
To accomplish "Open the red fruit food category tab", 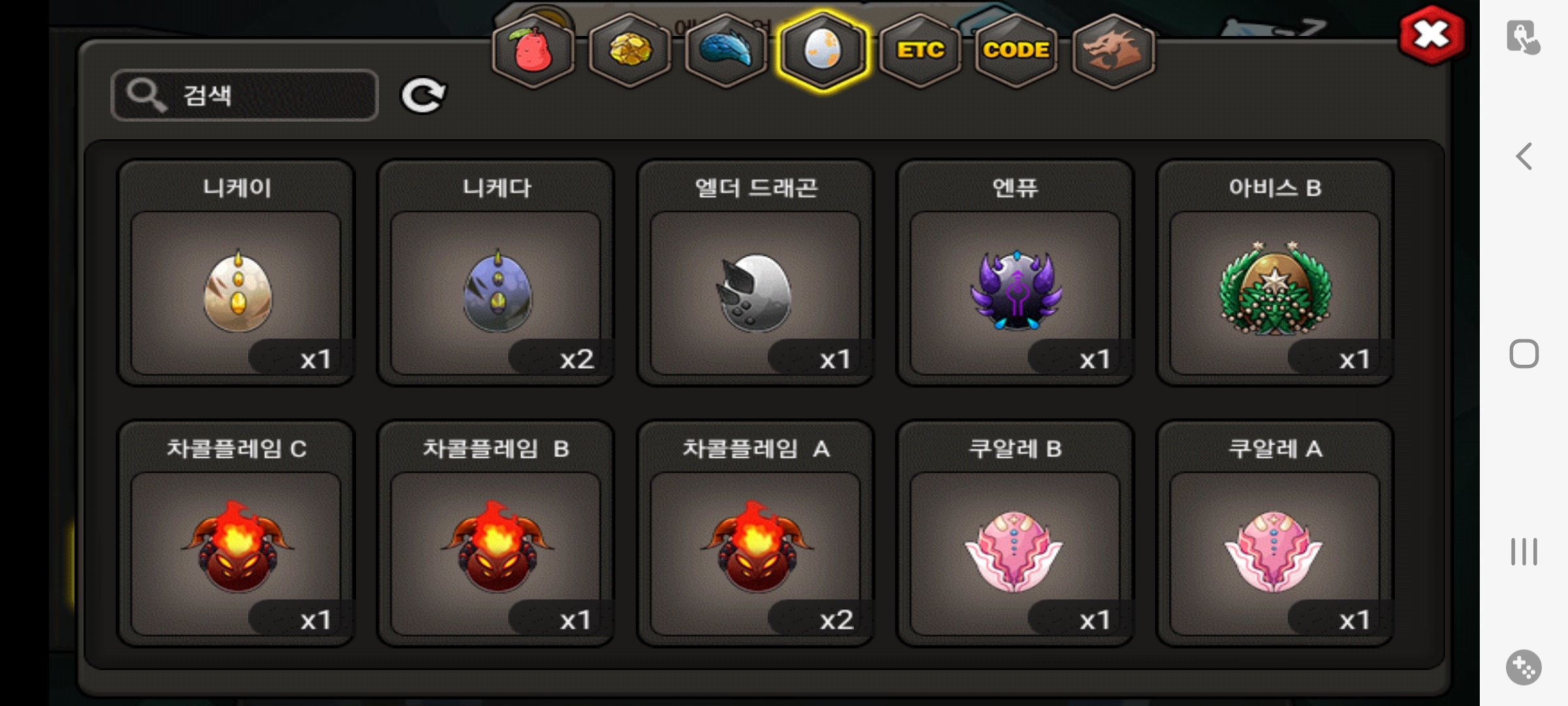I will coord(533,51).
